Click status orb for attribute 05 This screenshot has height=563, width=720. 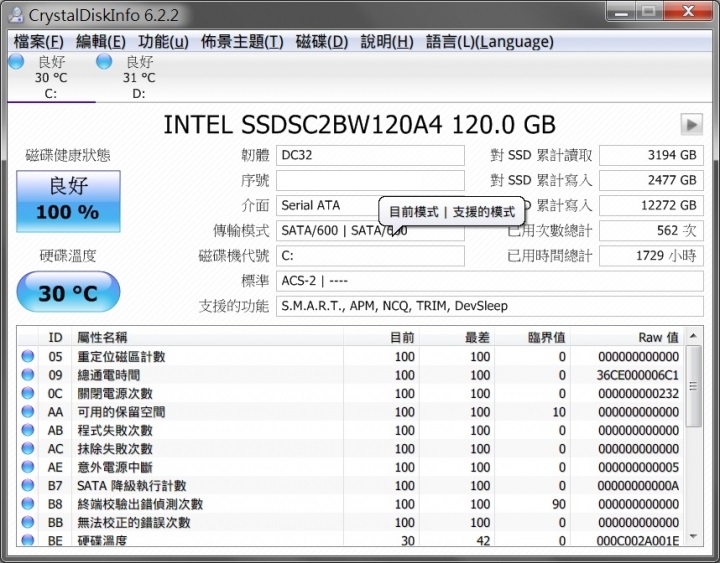click(x=28, y=356)
